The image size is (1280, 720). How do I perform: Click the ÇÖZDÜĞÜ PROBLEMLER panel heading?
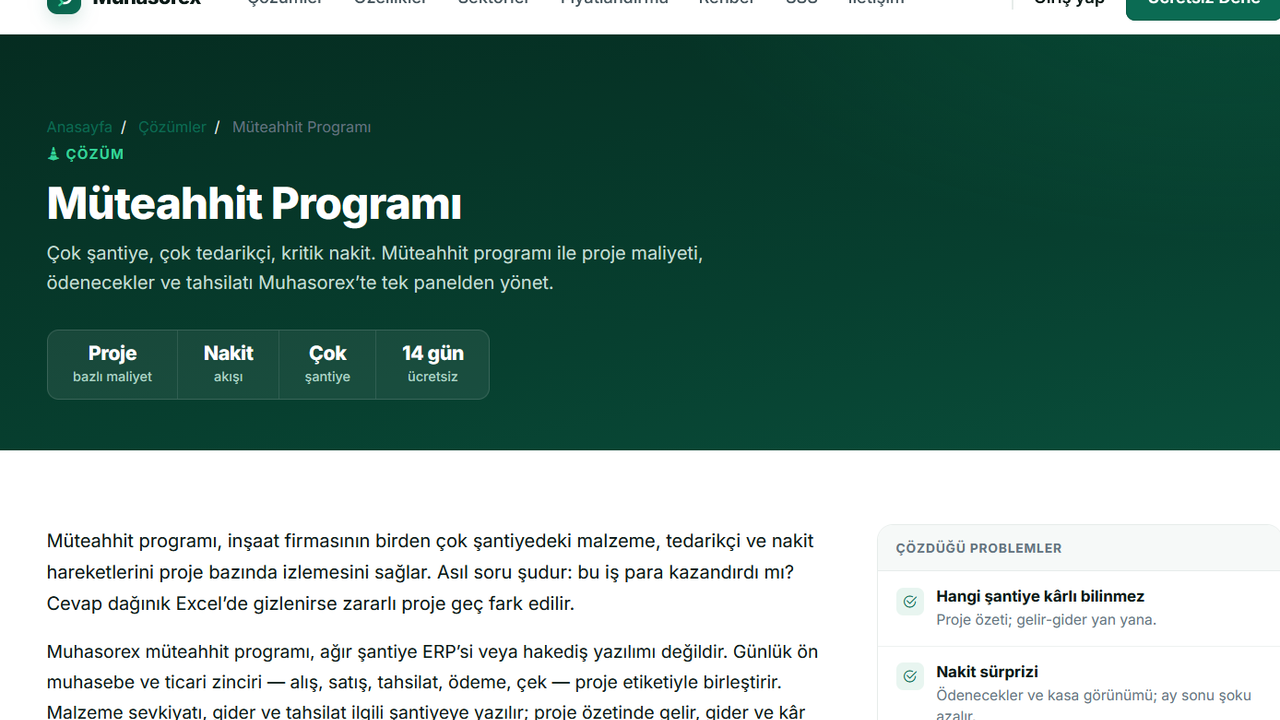click(979, 548)
